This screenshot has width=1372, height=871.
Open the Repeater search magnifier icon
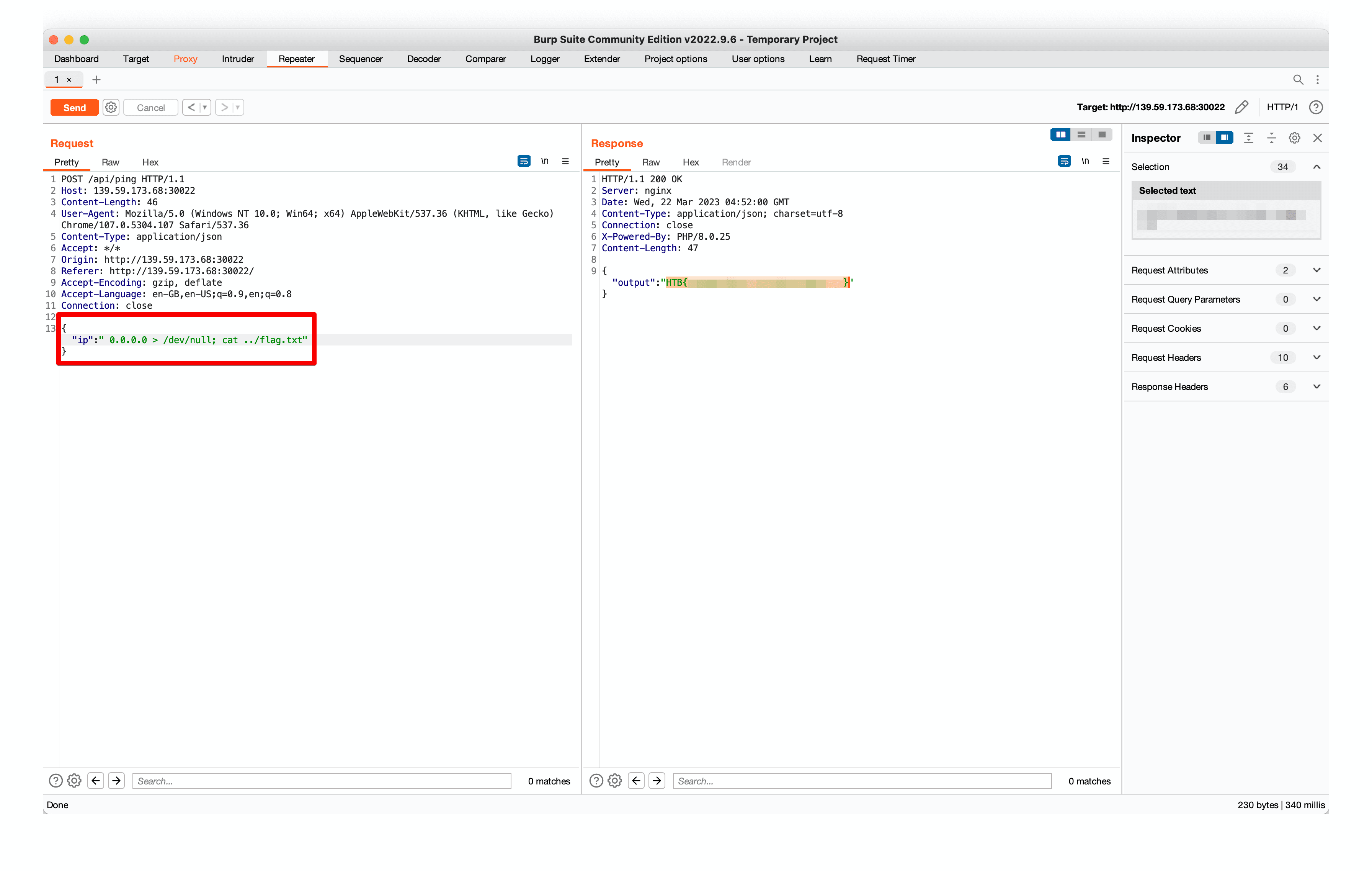click(1297, 80)
